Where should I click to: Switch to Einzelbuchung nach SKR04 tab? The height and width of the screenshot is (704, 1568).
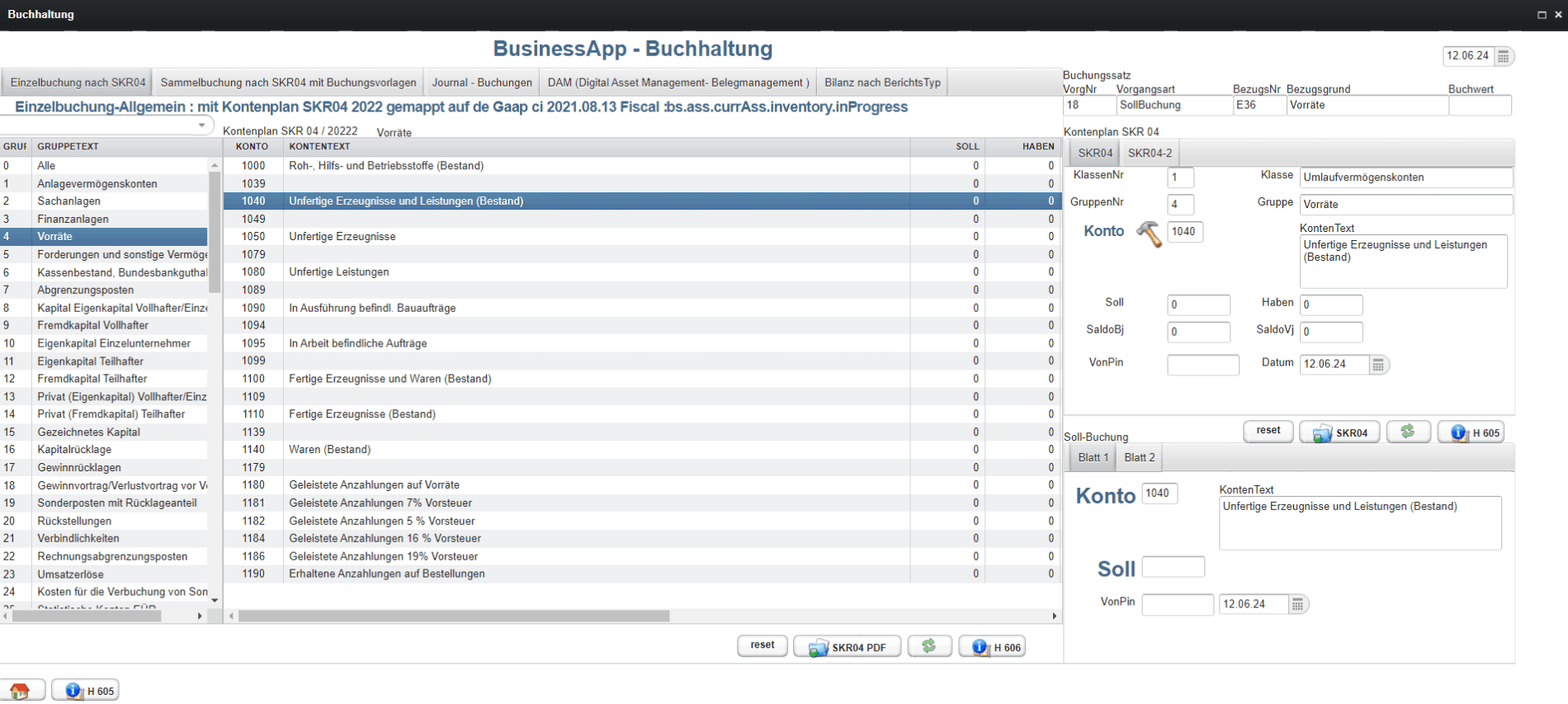(x=78, y=83)
